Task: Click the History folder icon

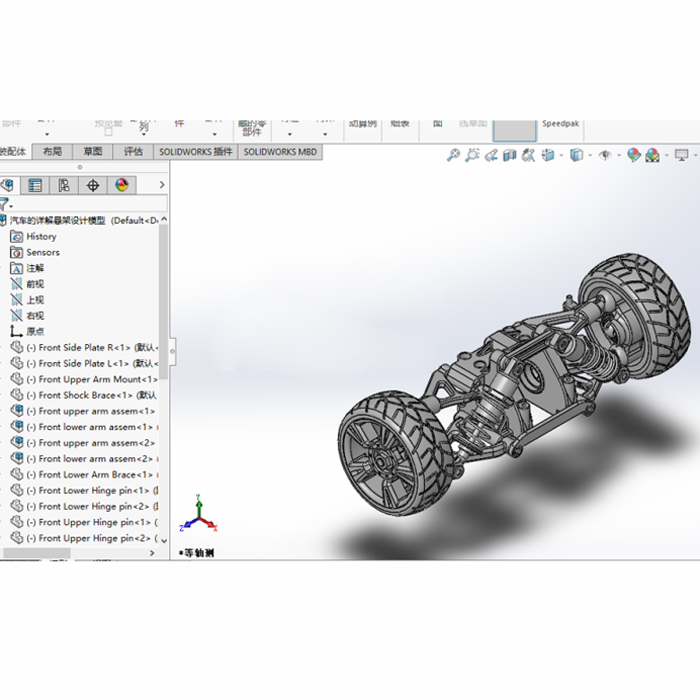Action: point(17,236)
